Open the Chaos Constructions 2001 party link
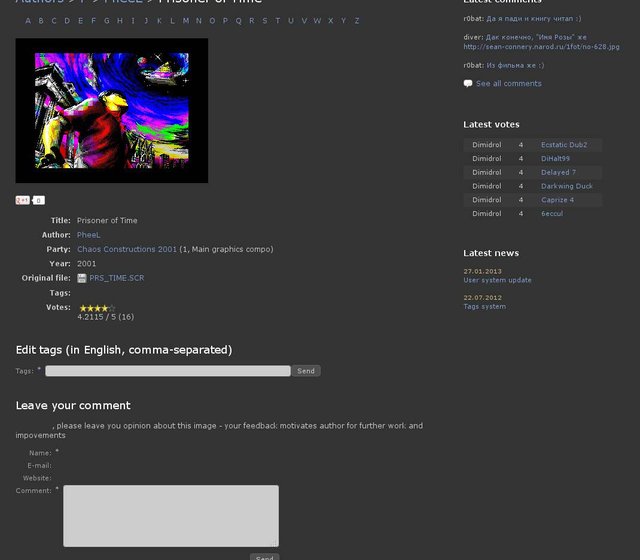The width and height of the screenshot is (640, 560). 126,249
